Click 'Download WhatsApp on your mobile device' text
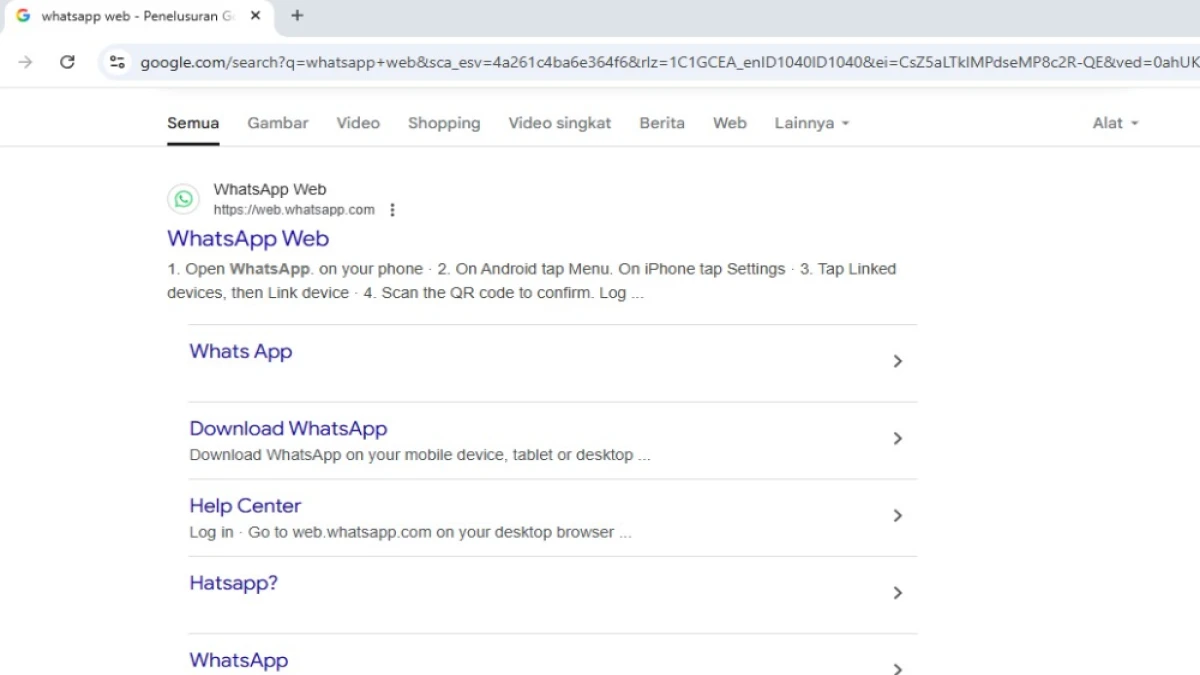The height and width of the screenshot is (675, 1200). point(420,455)
